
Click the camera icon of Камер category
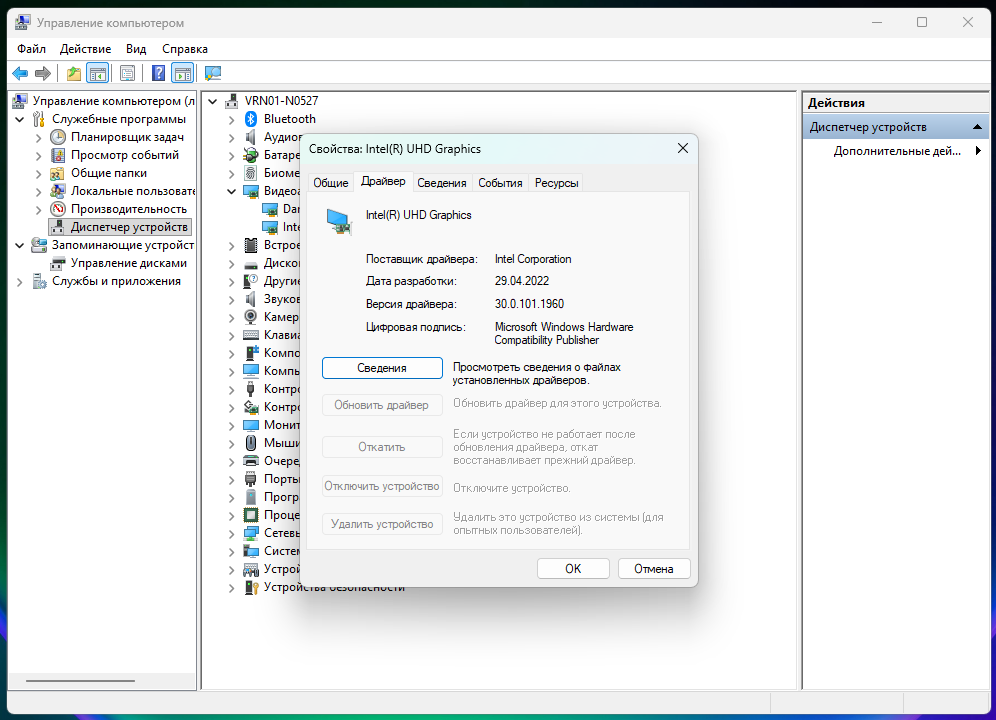click(251, 316)
